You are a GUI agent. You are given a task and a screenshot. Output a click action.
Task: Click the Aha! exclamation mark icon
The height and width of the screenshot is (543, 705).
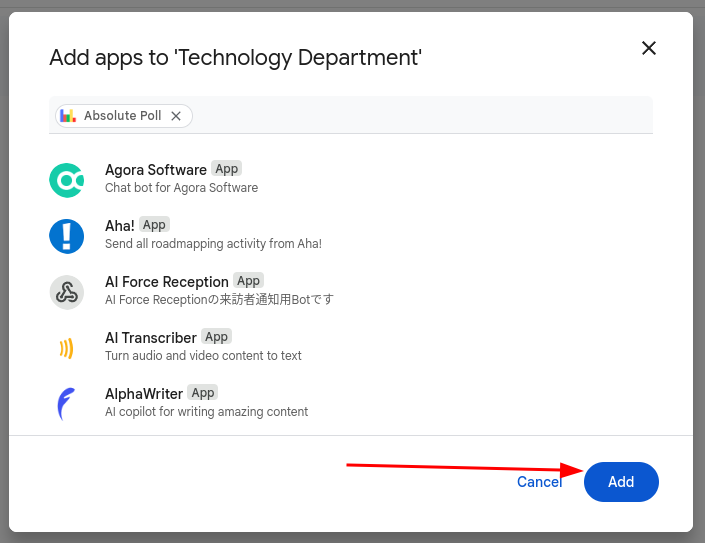tap(67, 236)
